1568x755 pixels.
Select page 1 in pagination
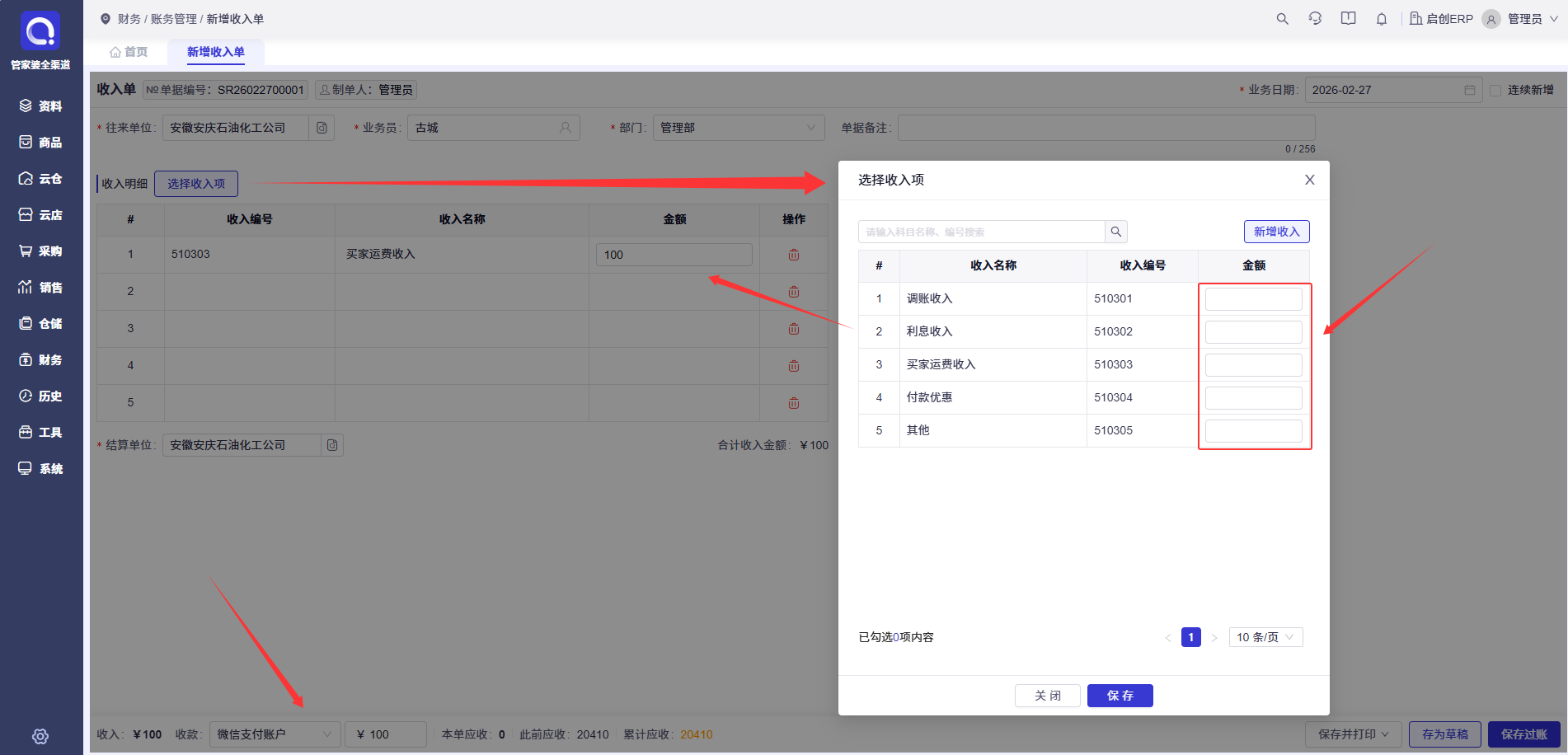click(1191, 637)
